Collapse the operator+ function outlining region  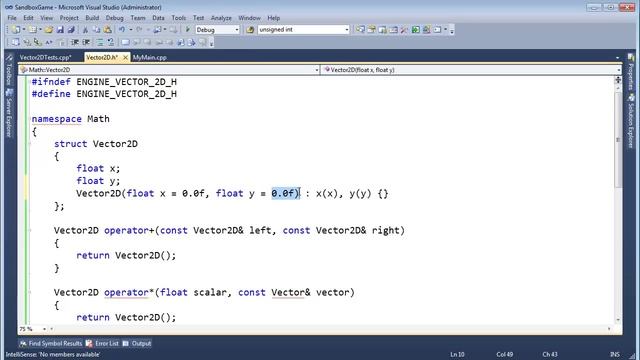(30, 230)
